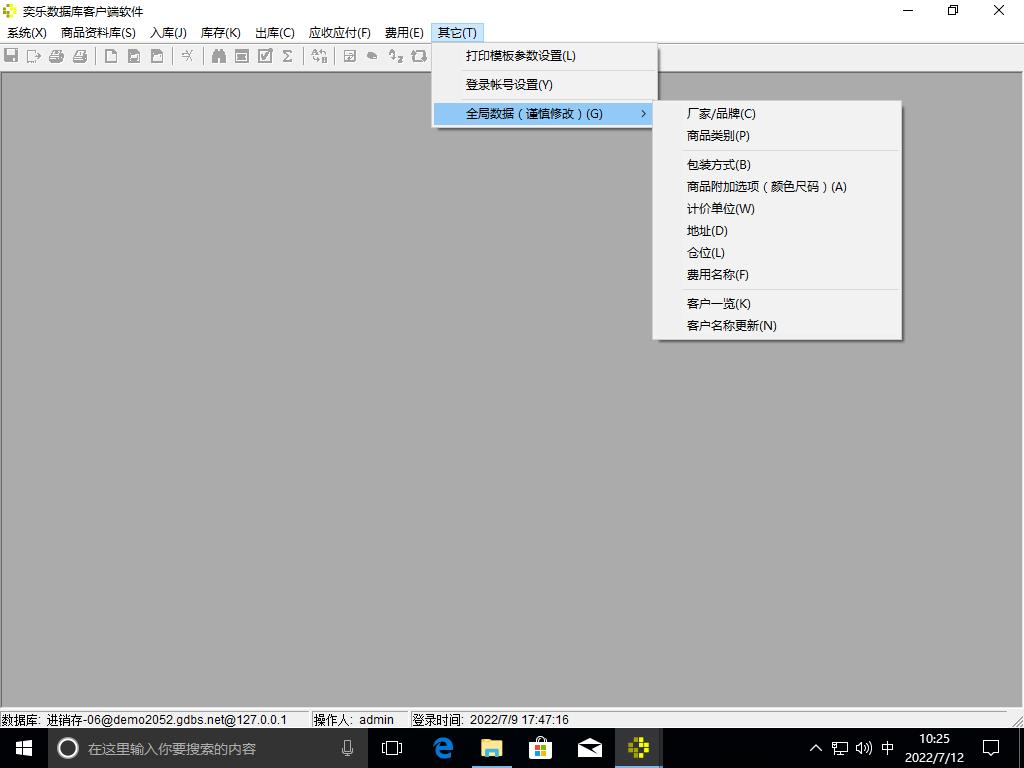Open the Microsoft Store taskbar icon
Screen dimensions: 1024x768
540,748
